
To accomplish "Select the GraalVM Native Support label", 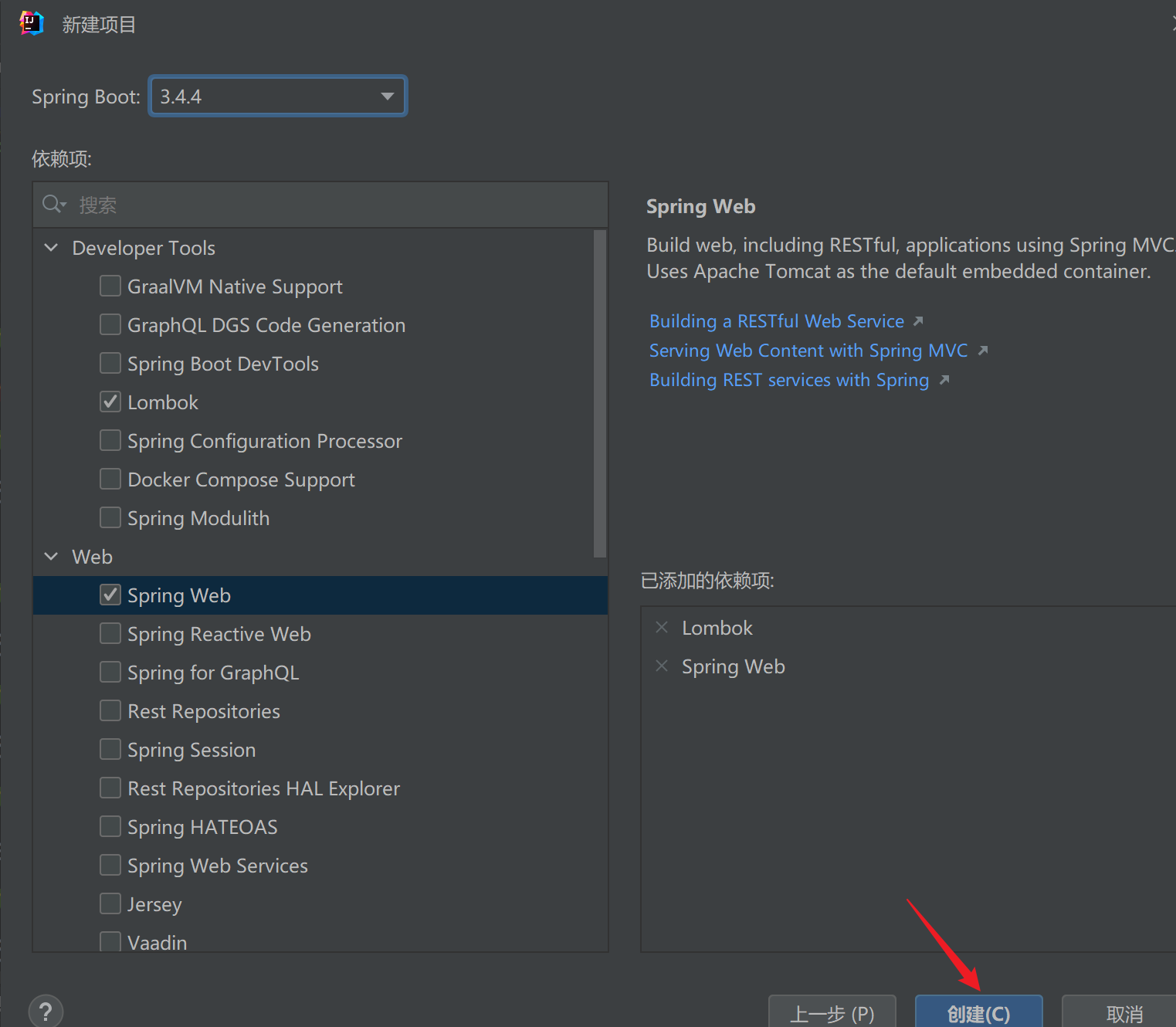I will [x=235, y=286].
